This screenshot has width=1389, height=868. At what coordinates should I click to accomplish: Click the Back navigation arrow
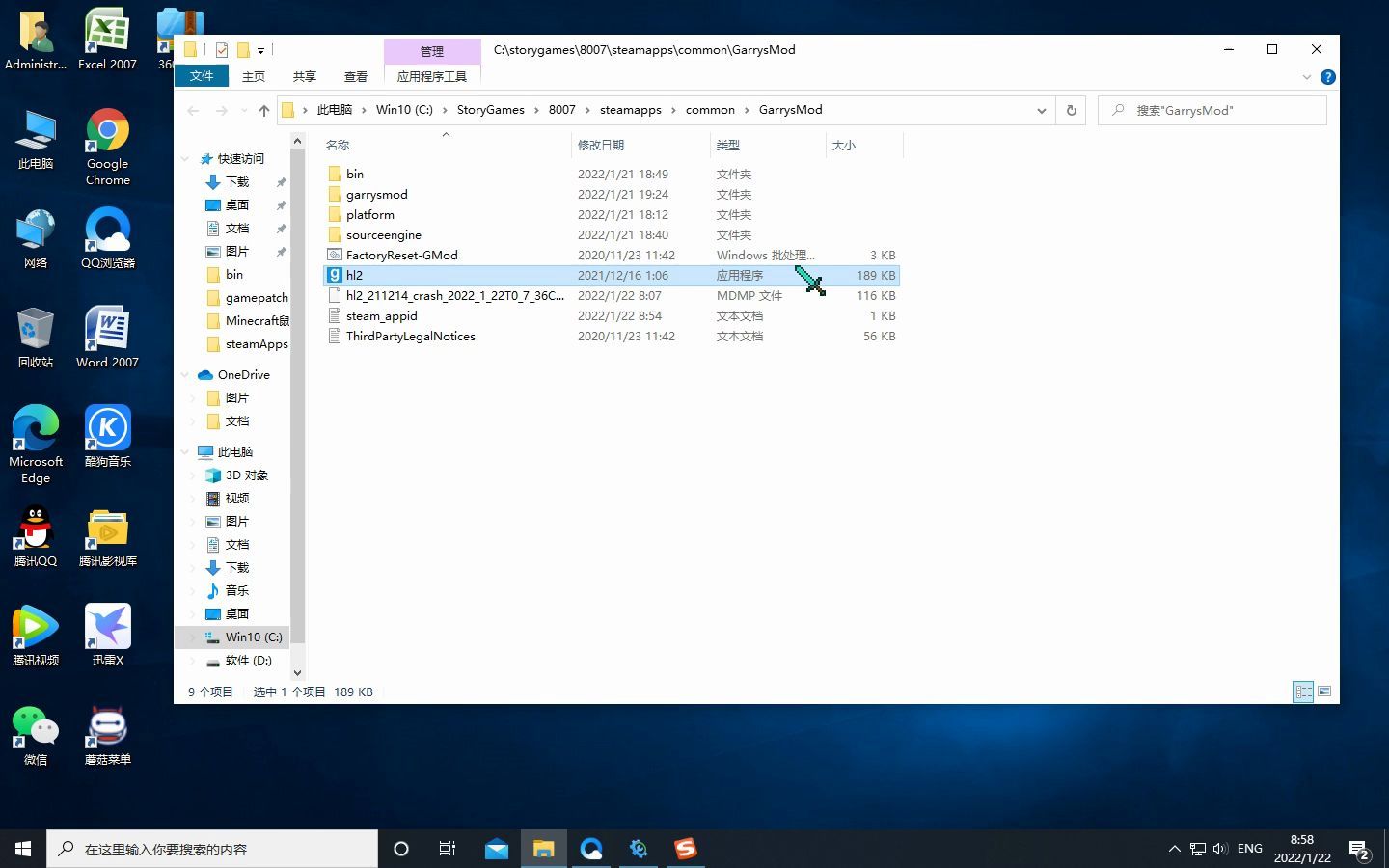[x=193, y=110]
